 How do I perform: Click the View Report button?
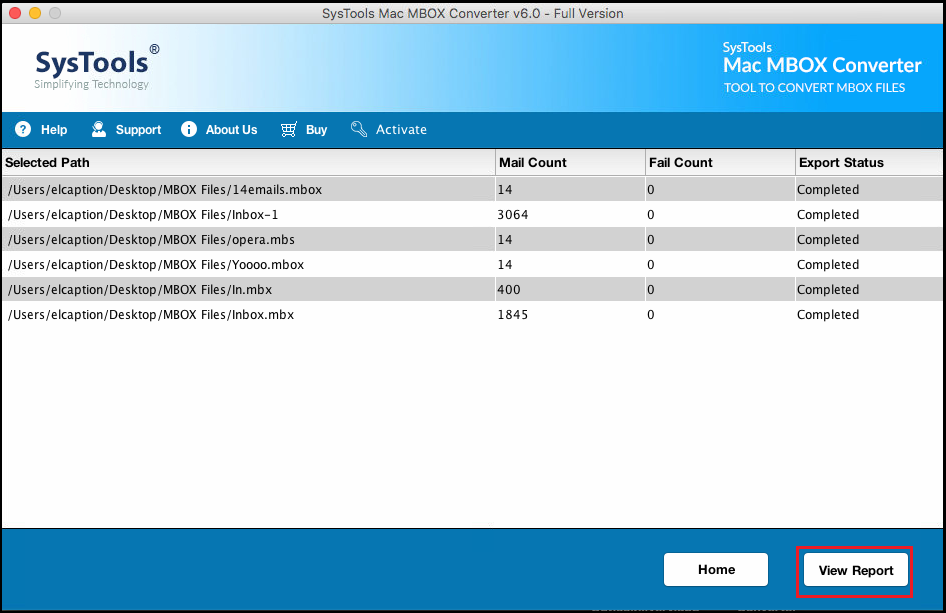click(x=856, y=570)
